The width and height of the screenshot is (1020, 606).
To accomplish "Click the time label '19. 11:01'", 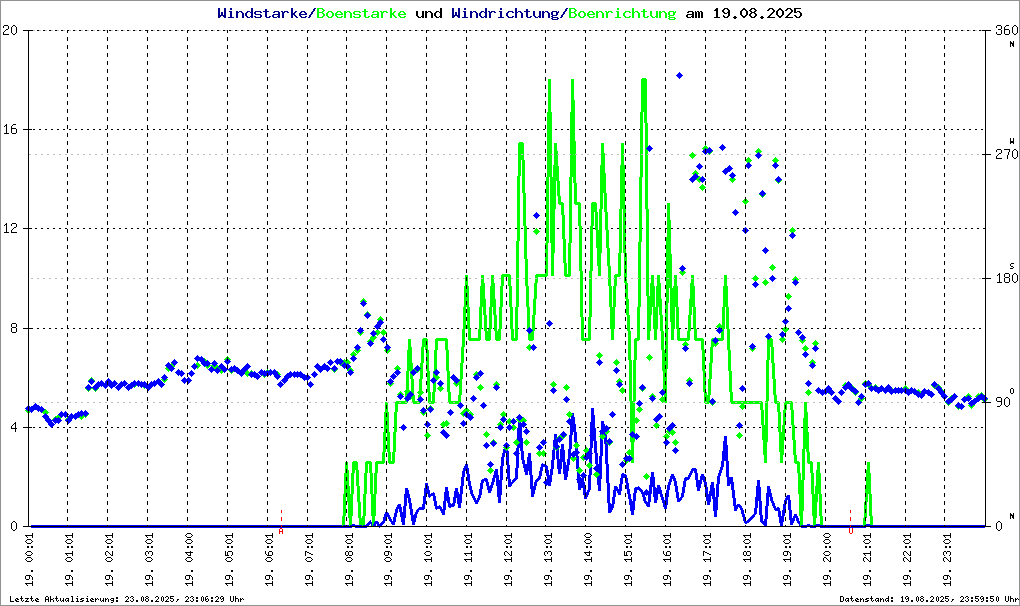I will (x=468, y=560).
